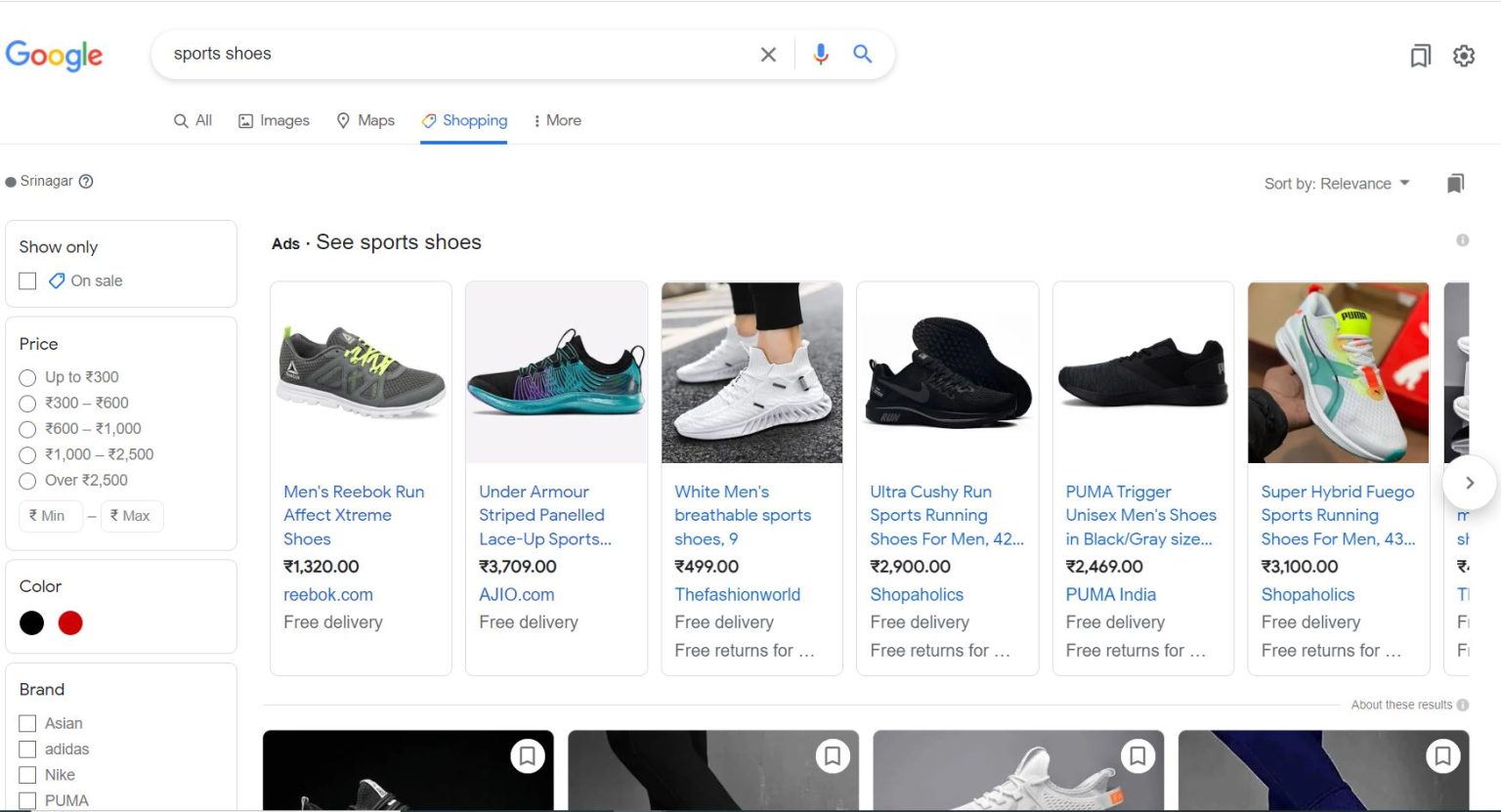Visit the AJIO.com seller link
The image size is (1501, 812).
click(x=517, y=594)
